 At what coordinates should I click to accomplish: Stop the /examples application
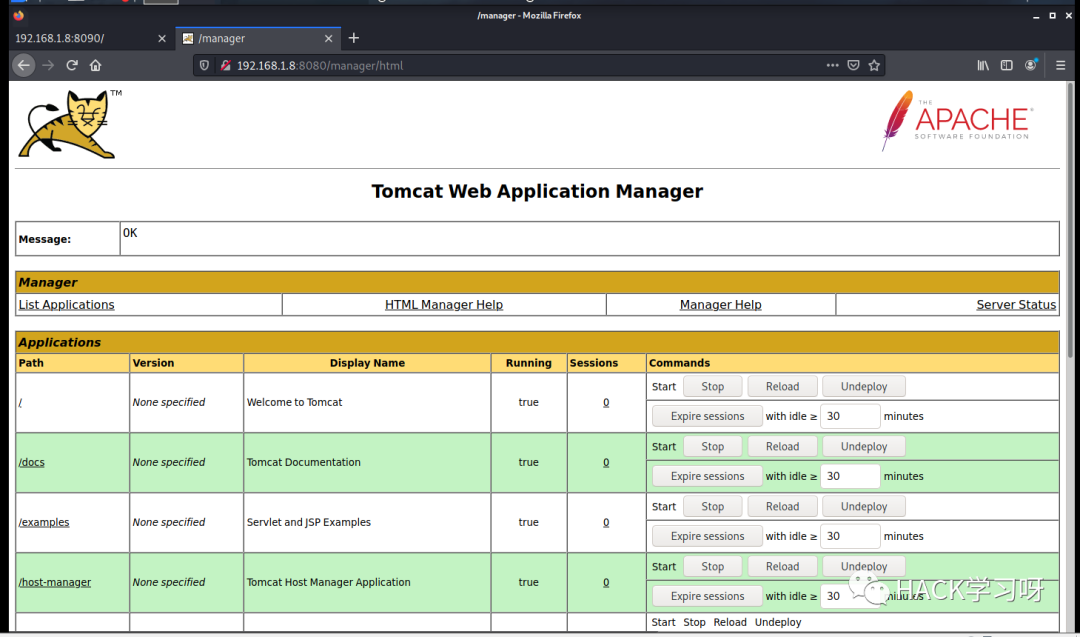pos(712,506)
